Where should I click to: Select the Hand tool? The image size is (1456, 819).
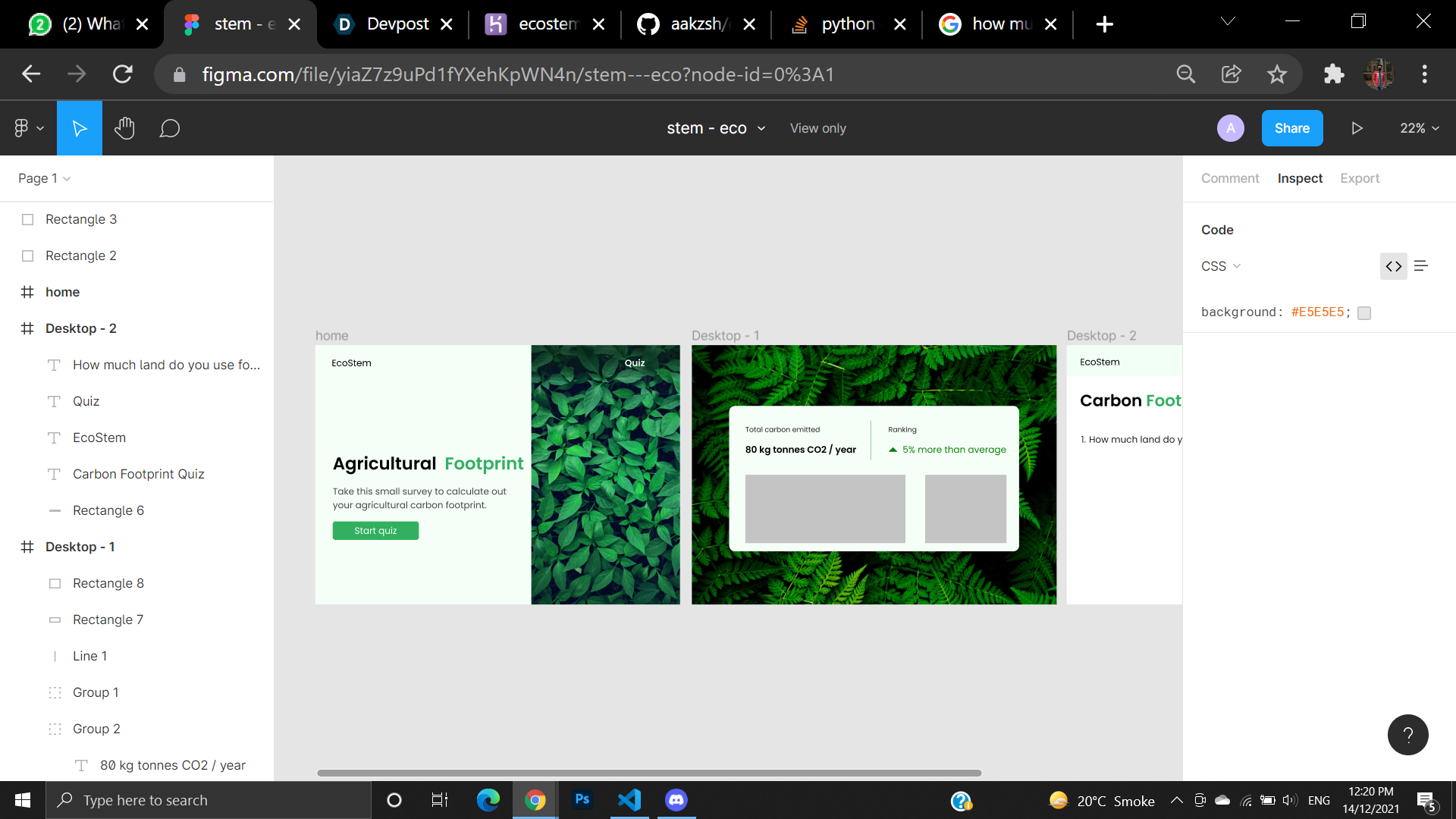[x=124, y=128]
